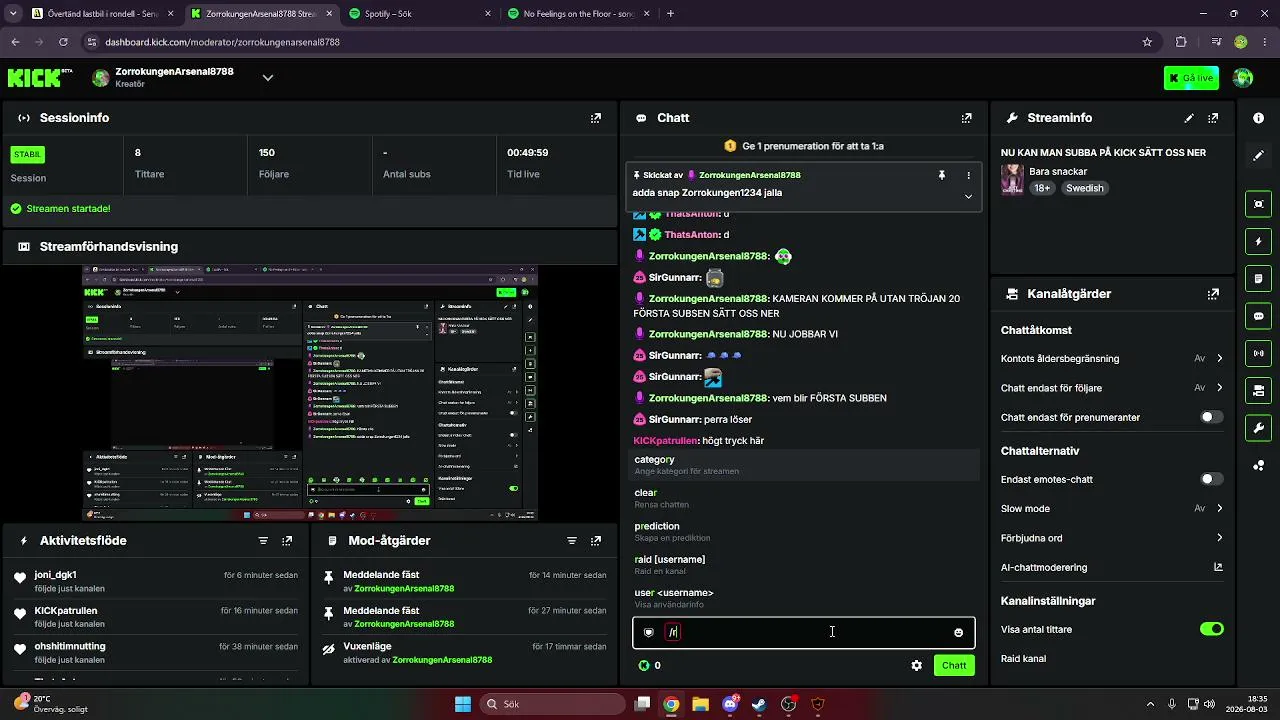
Task: Toggle the stream preview sidebar icon
Action: (x=1258, y=204)
